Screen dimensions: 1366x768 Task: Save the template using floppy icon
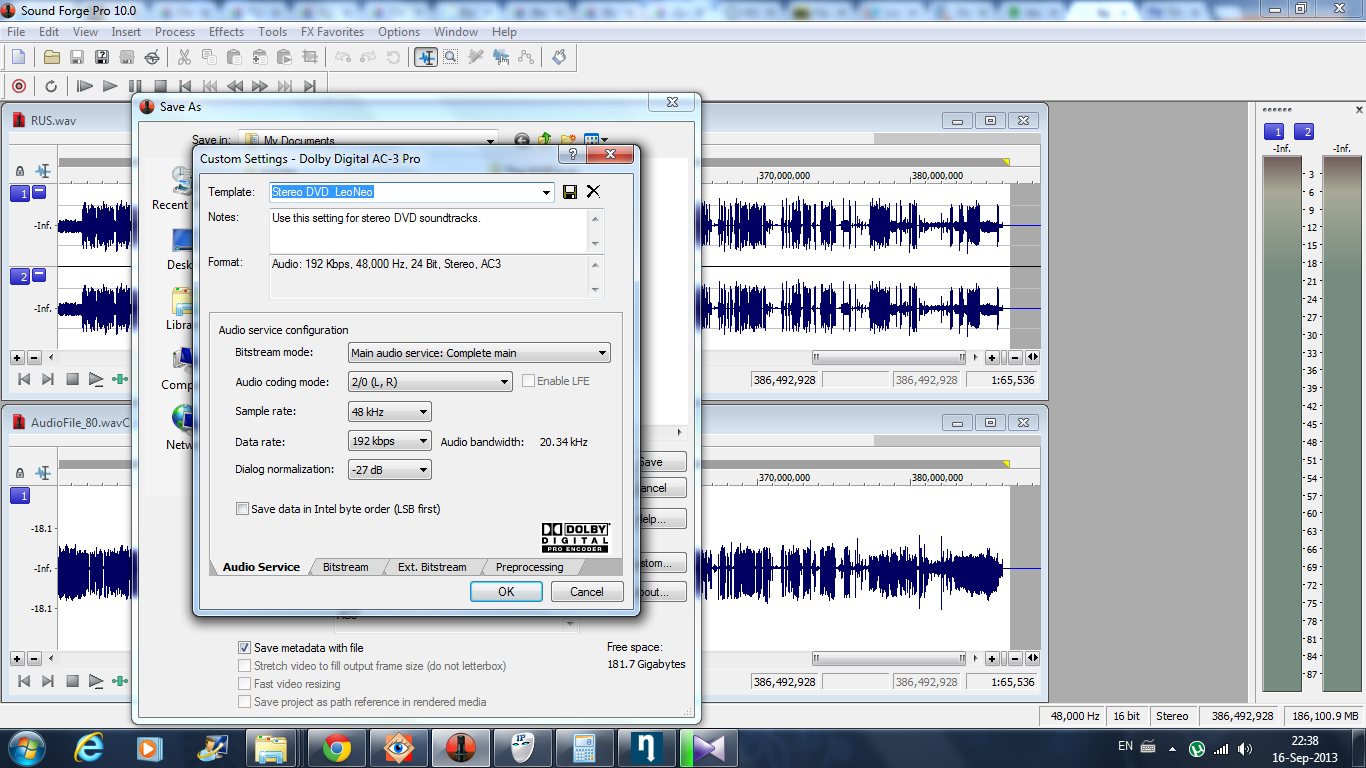click(570, 192)
